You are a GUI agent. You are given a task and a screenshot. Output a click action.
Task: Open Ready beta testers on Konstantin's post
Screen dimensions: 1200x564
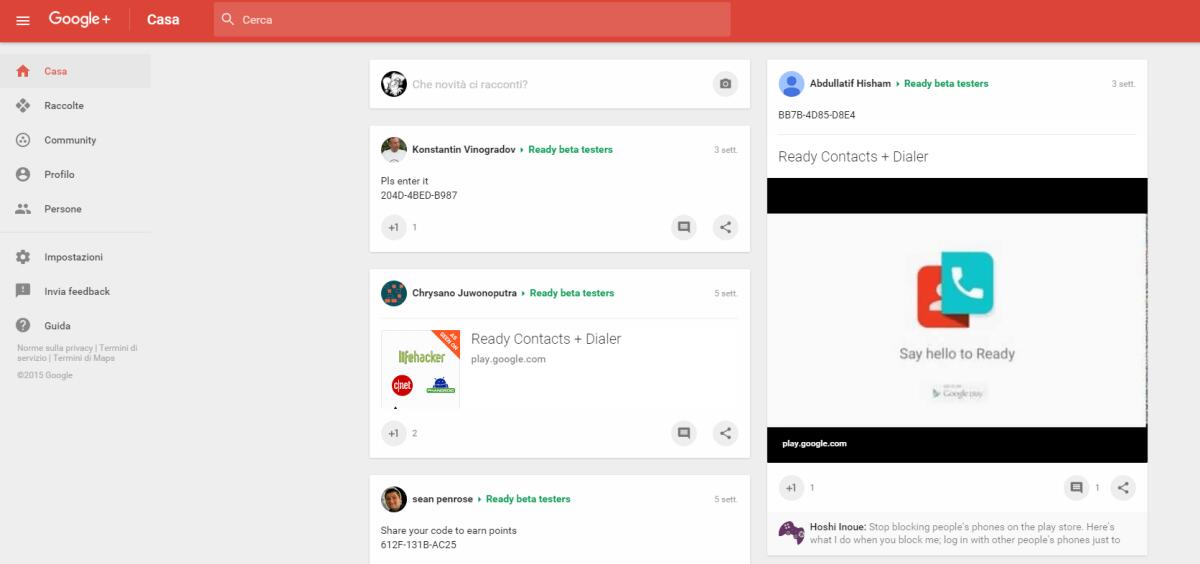pos(570,150)
